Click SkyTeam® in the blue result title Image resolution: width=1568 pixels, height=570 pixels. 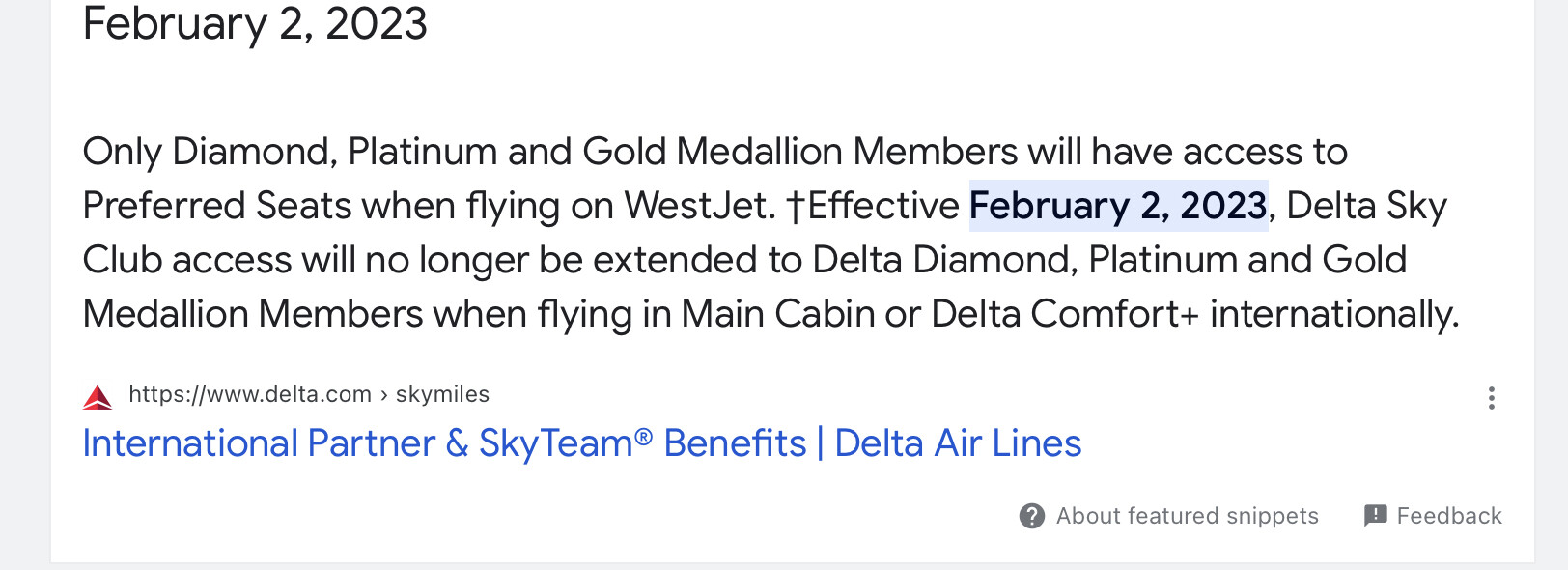tap(565, 443)
